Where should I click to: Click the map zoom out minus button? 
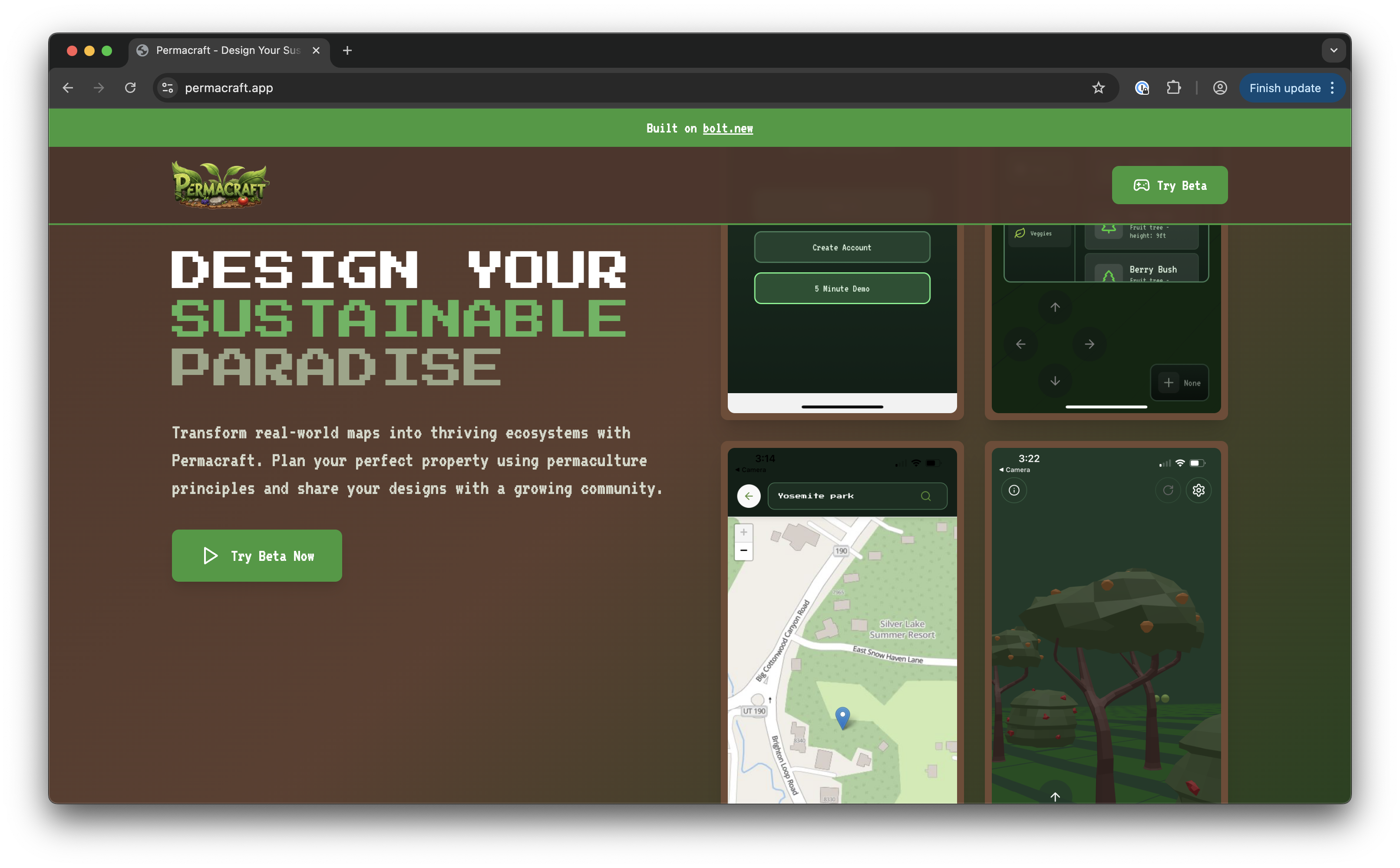743,550
